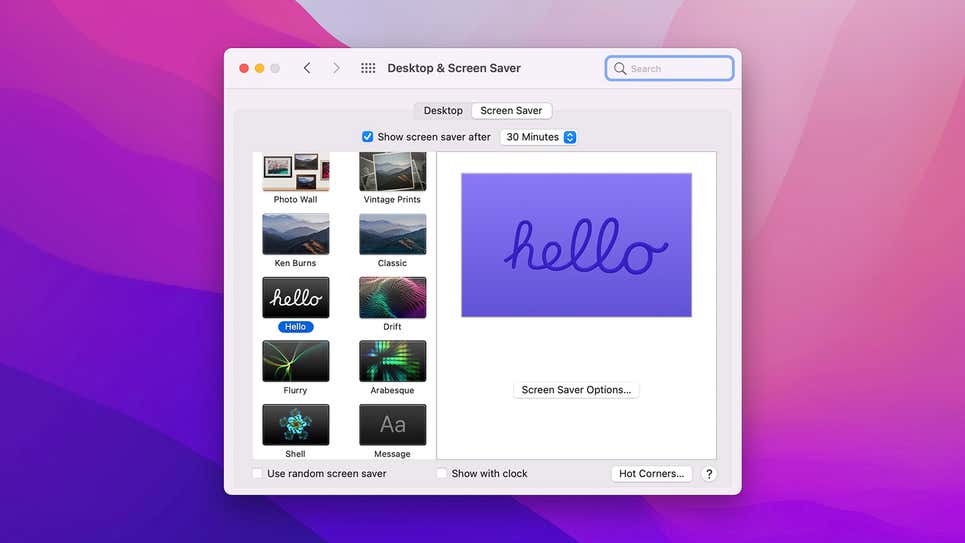Image resolution: width=965 pixels, height=543 pixels.
Task: Open Hot Corners settings
Action: [x=652, y=473]
